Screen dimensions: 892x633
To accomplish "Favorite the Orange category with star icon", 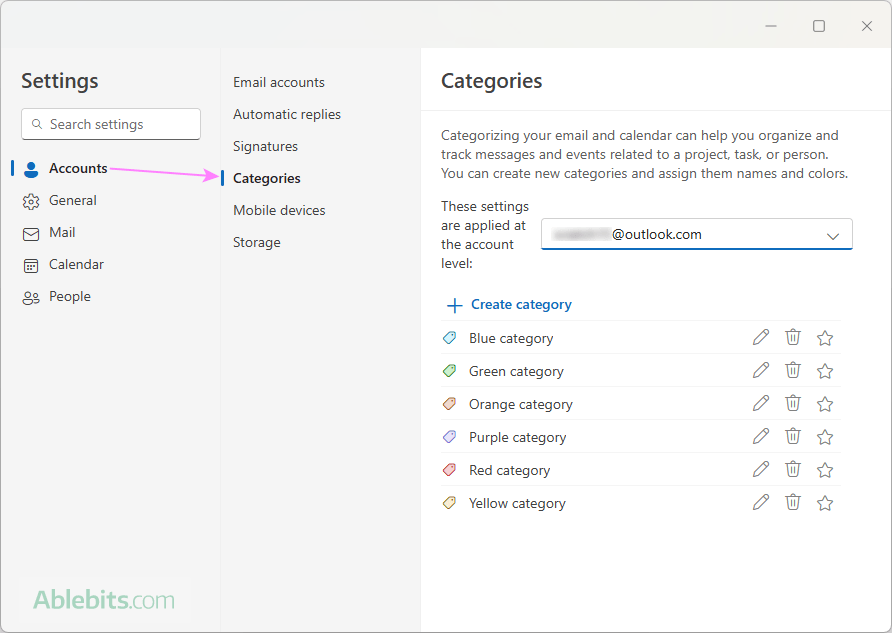I will (x=825, y=404).
